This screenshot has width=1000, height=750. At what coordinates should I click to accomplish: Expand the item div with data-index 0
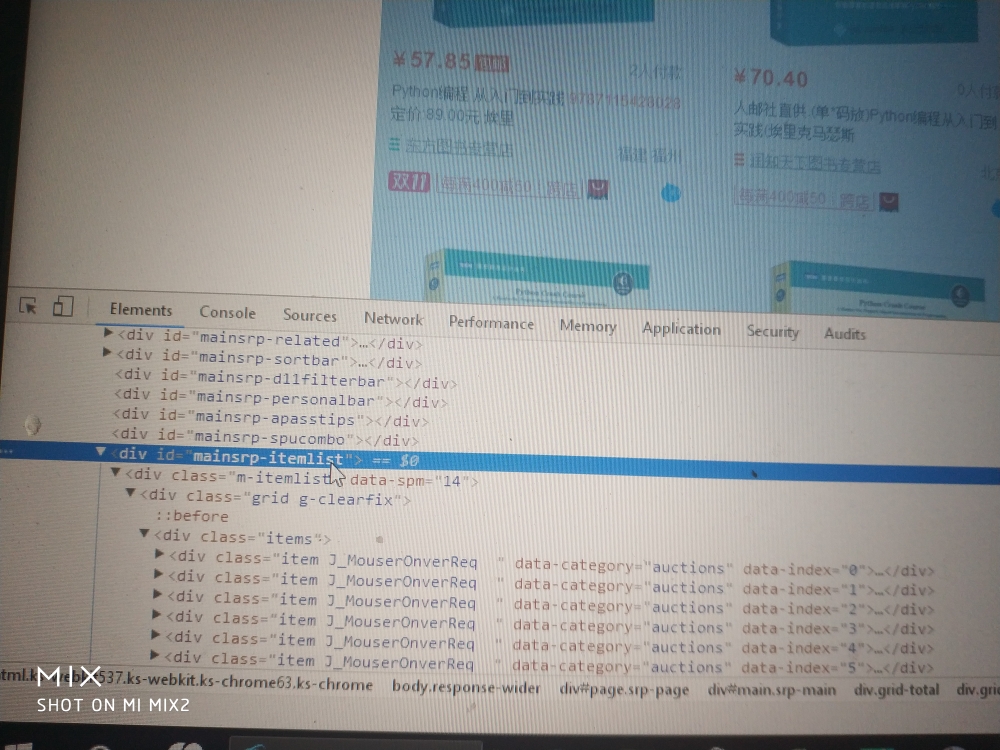click(x=159, y=554)
